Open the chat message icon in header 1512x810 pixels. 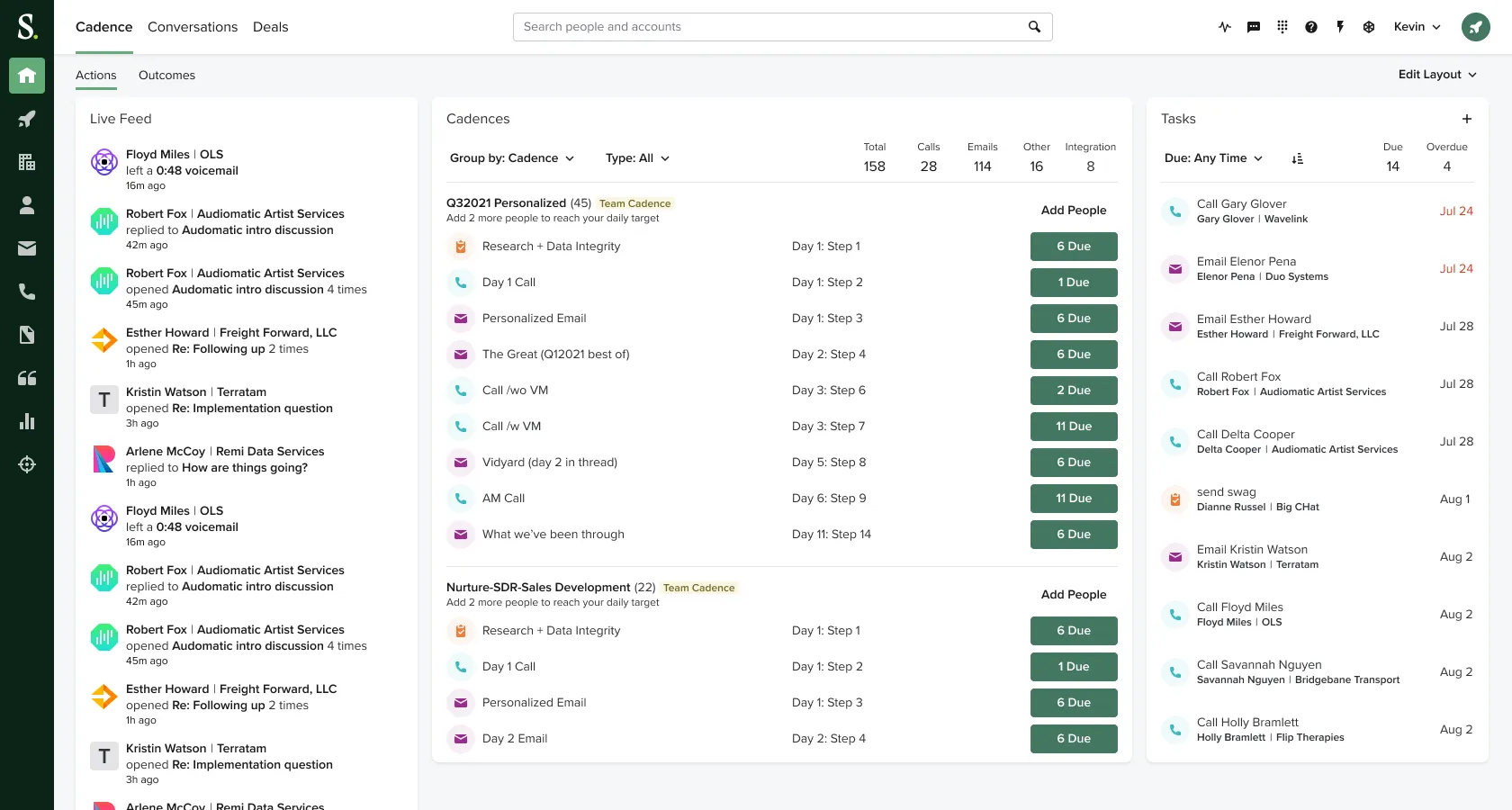pos(1254,27)
